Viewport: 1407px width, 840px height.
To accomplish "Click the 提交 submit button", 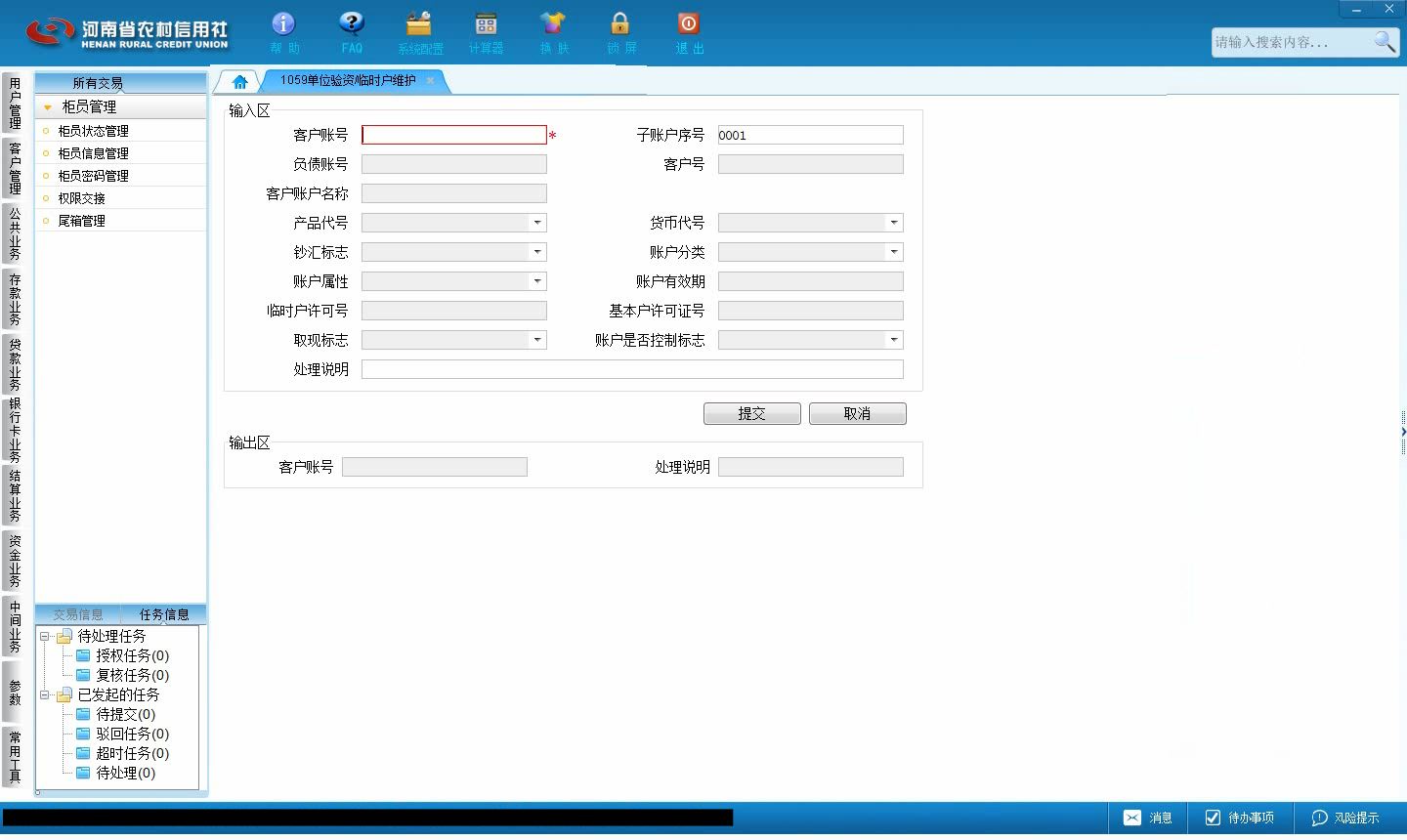I will (751, 414).
